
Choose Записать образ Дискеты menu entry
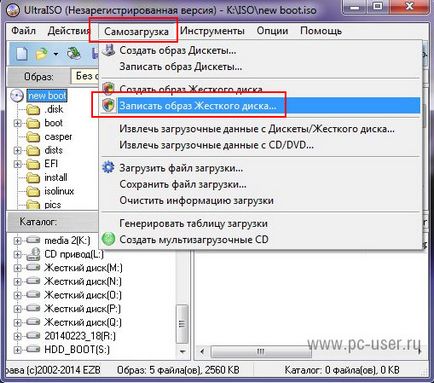click(x=261, y=66)
